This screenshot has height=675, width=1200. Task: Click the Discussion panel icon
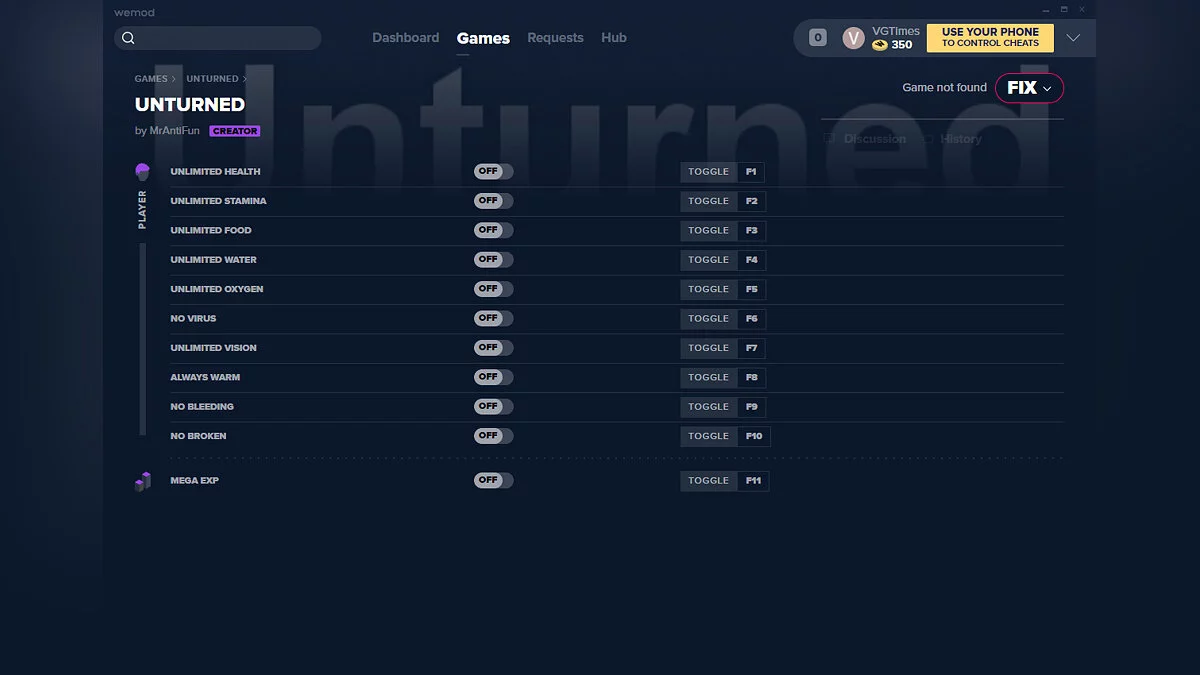coord(829,139)
